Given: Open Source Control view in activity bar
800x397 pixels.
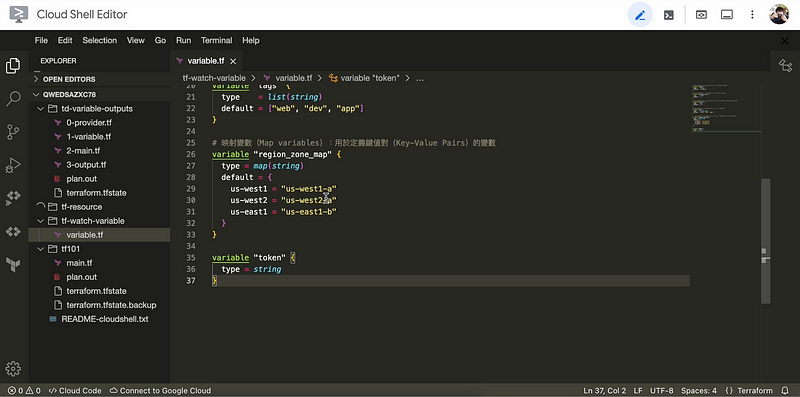Looking at the screenshot, I should click(13, 132).
